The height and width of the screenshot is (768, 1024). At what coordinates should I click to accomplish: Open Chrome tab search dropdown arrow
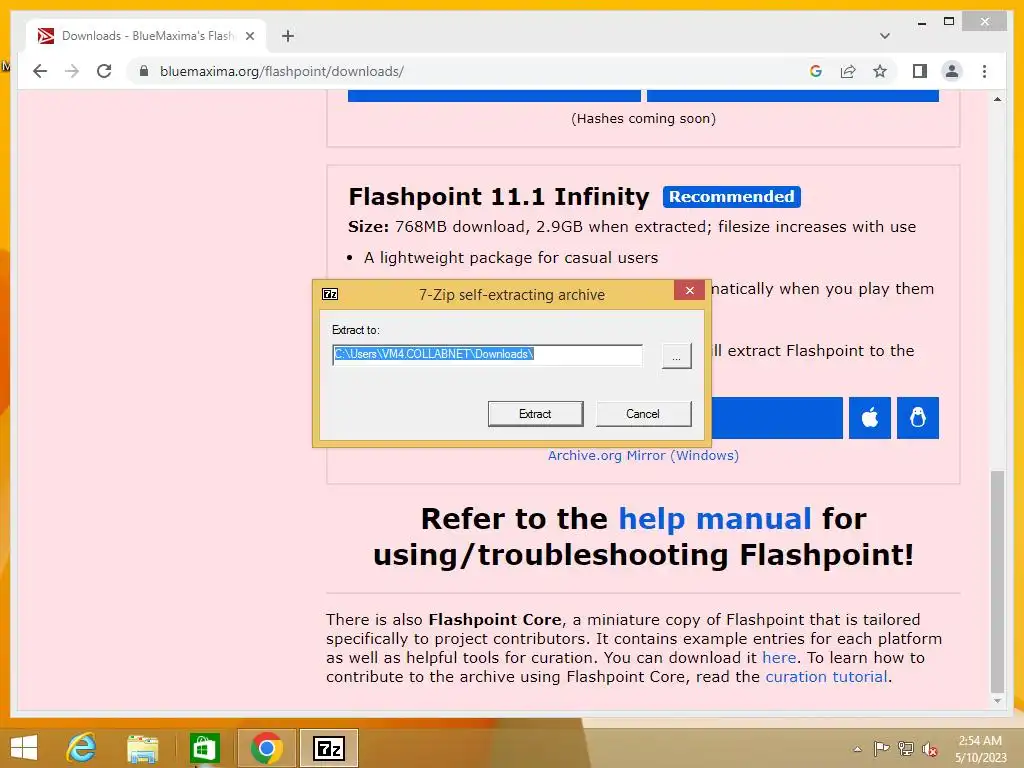click(885, 36)
